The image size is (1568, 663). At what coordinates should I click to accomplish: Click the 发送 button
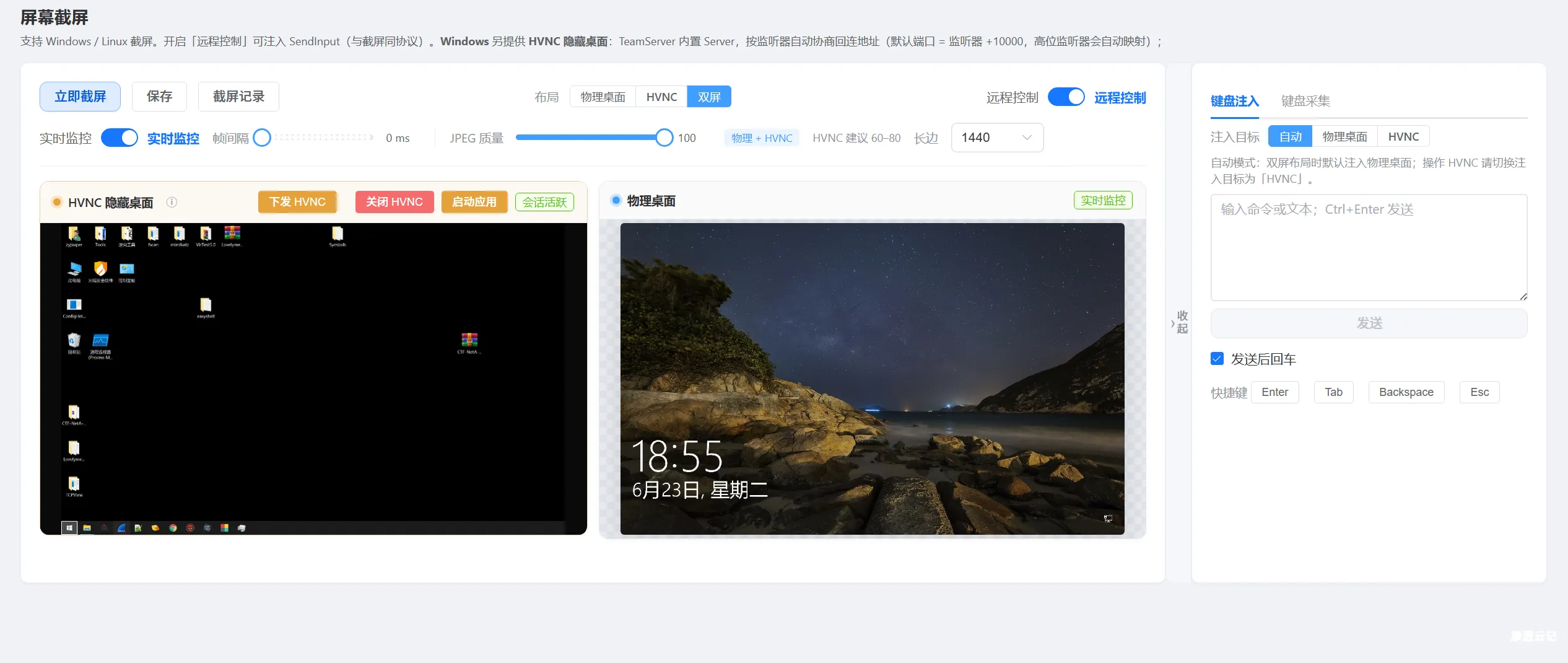coord(1369,323)
